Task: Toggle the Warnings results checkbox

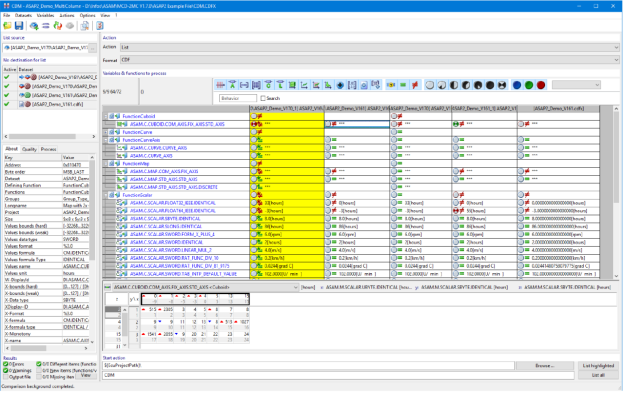Action: [6, 370]
